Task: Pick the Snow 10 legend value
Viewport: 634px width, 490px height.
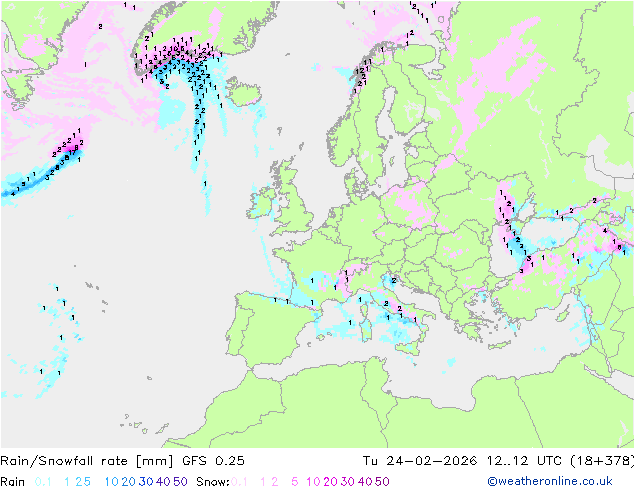Action: point(313,482)
